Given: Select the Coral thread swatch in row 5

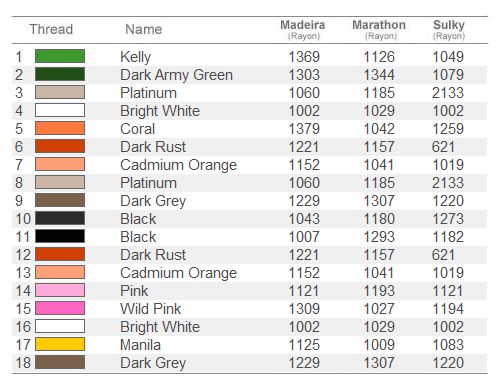Looking at the screenshot, I should pos(60,128).
